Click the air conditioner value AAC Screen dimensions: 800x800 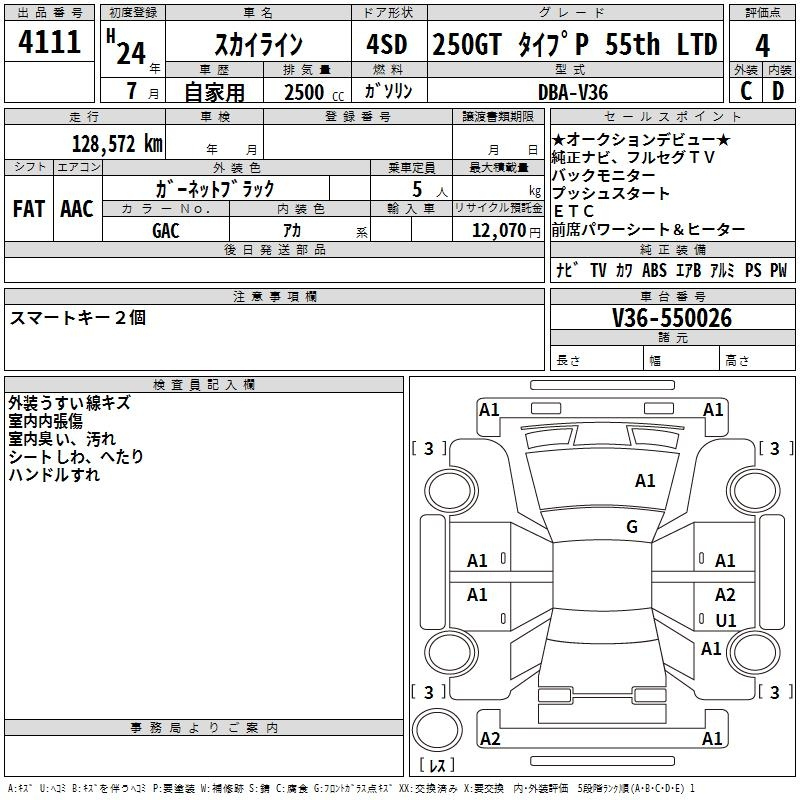[x=77, y=209]
